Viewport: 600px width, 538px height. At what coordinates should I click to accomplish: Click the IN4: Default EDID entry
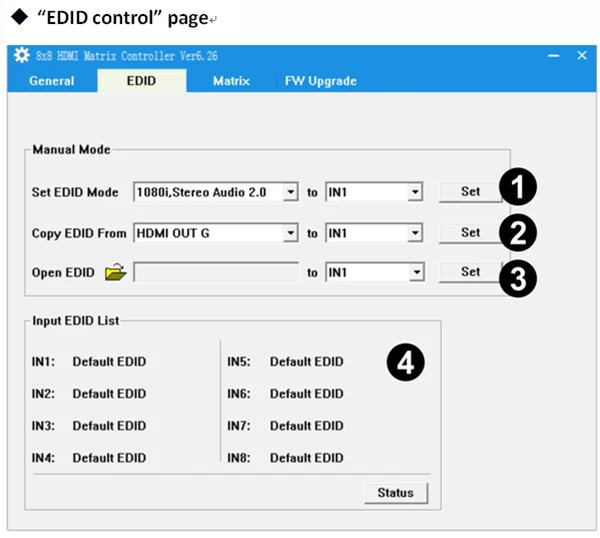89,458
